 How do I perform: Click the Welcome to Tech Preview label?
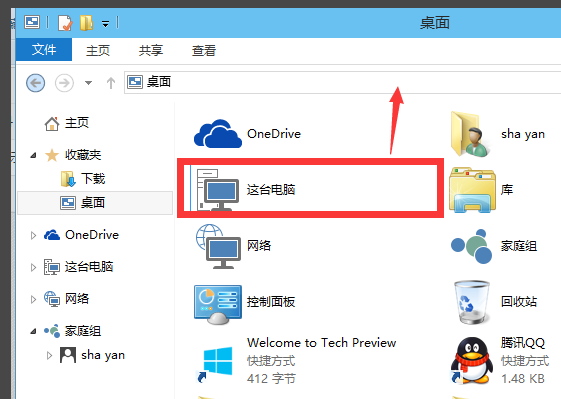(322, 343)
